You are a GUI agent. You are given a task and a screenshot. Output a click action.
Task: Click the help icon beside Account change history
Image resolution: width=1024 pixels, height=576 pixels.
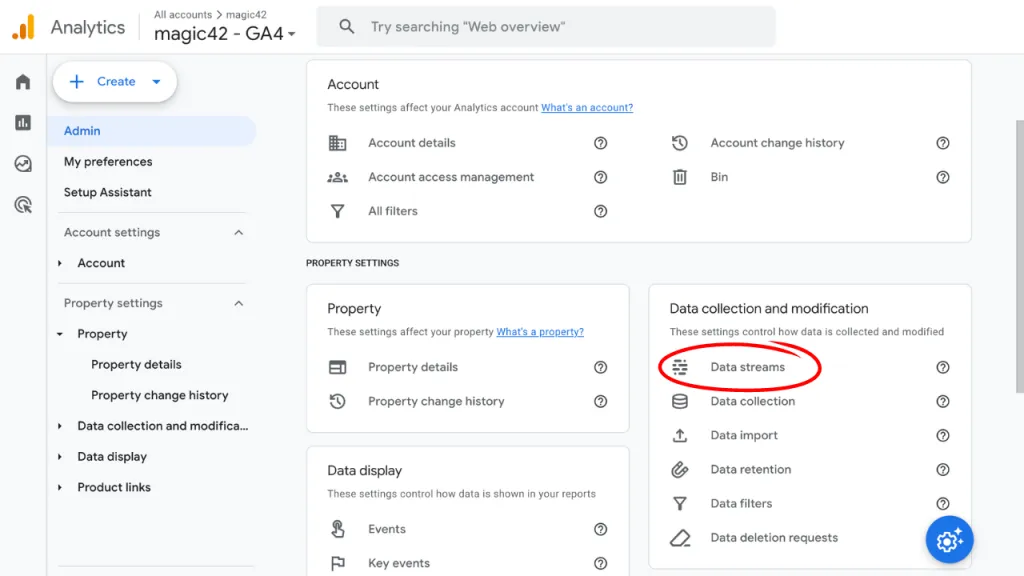(942, 143)
